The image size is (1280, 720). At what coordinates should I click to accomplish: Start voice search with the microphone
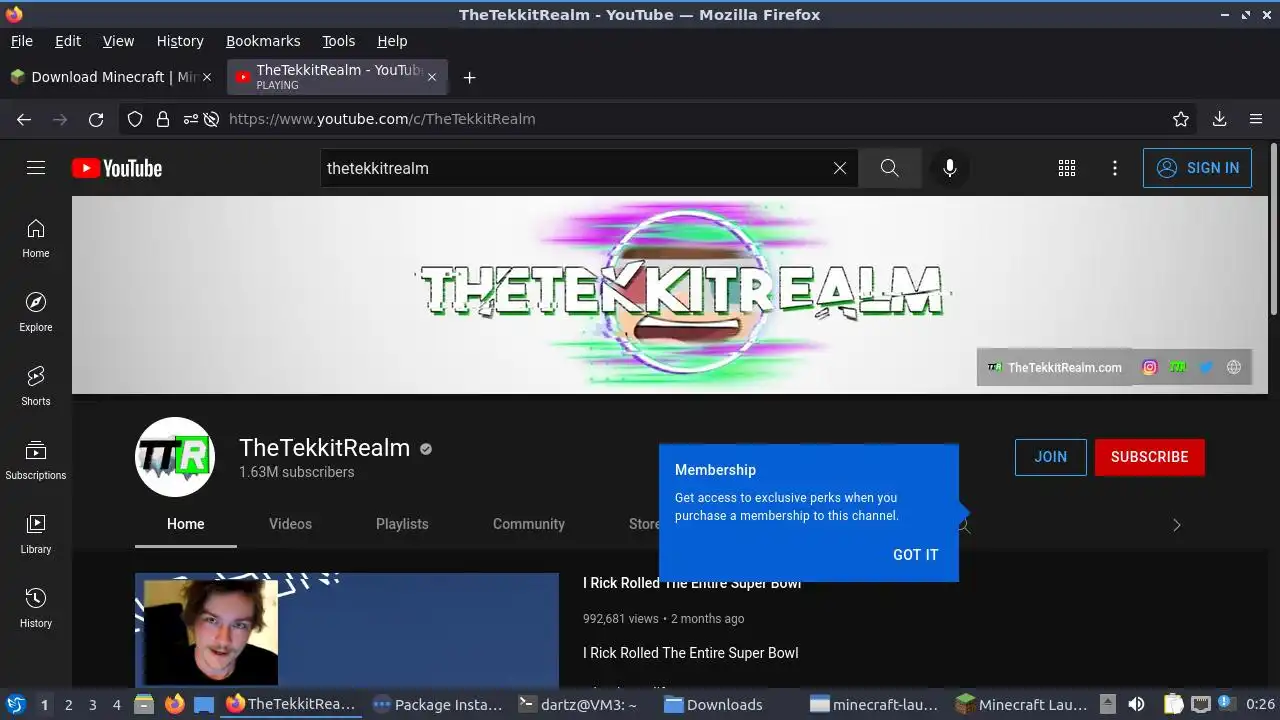click(950, 168)
